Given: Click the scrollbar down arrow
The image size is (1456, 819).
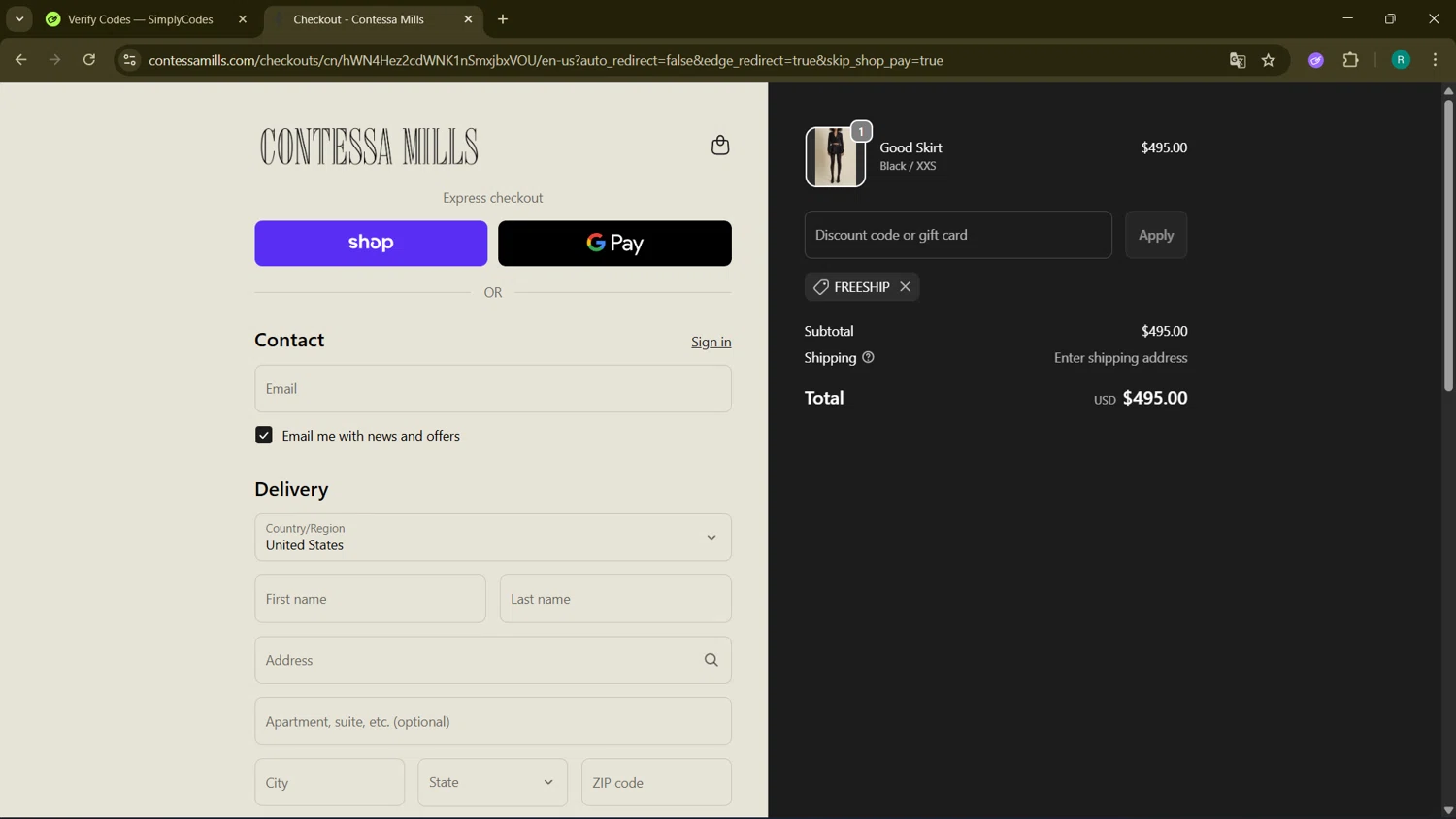Looking at the screenshot, I should (1448, 811).
